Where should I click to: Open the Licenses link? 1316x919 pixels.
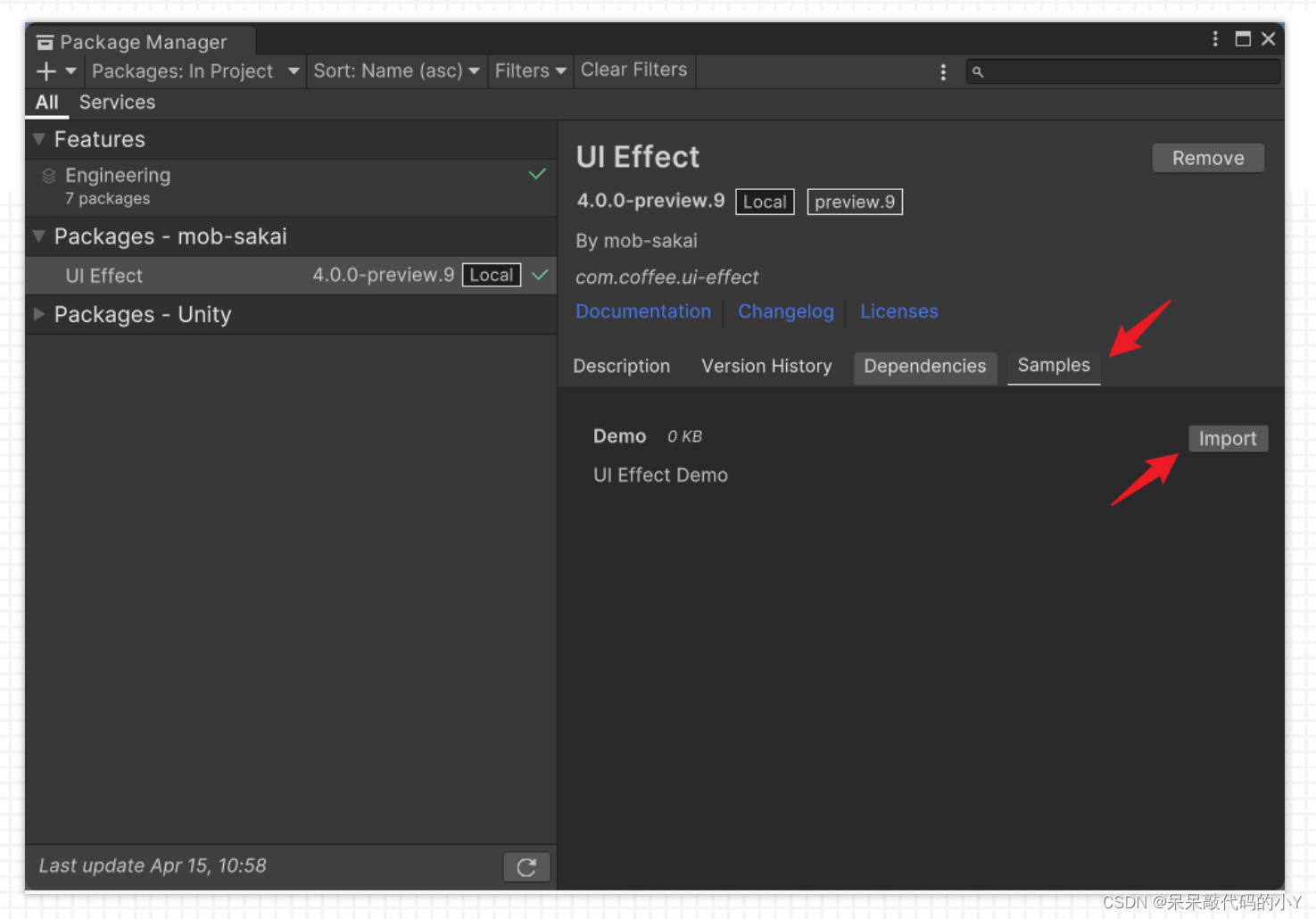pyautogui.click(x=899, y=311)
